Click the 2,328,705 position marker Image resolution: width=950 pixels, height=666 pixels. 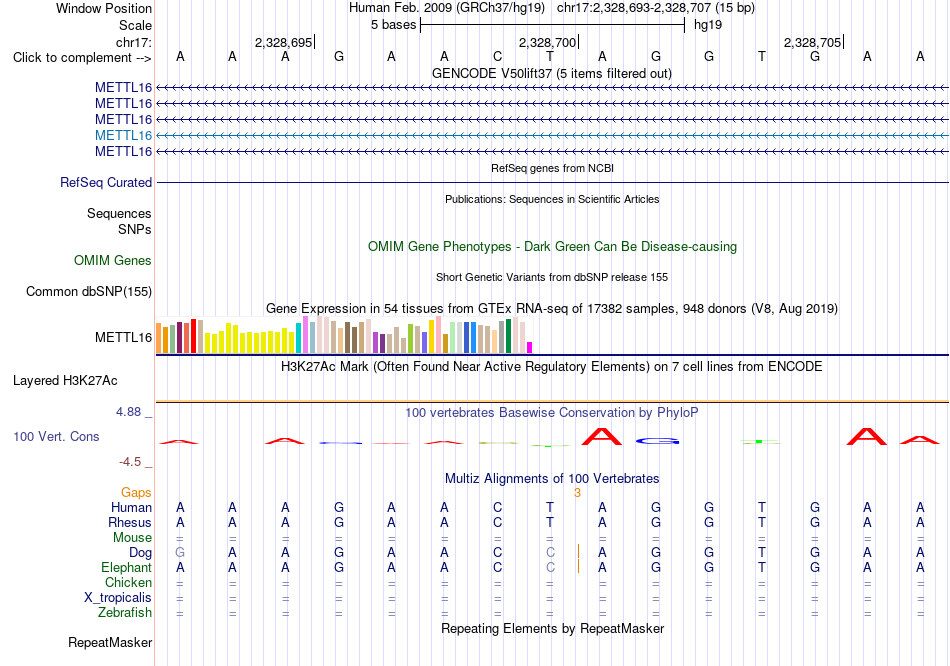click(x=812, y=42)
